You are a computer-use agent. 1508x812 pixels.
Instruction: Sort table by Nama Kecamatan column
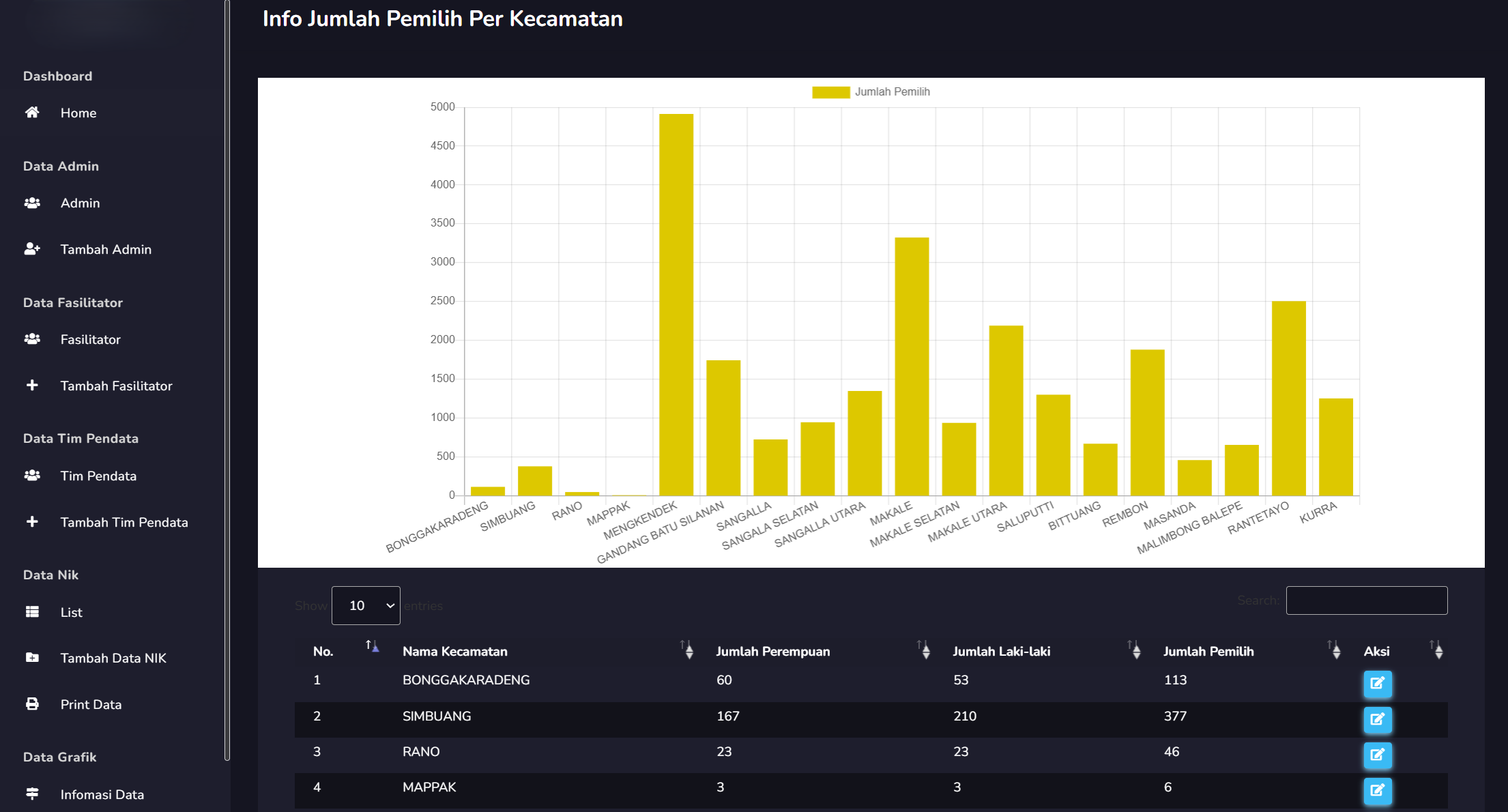pyautogui.click(x=455, y=651)
